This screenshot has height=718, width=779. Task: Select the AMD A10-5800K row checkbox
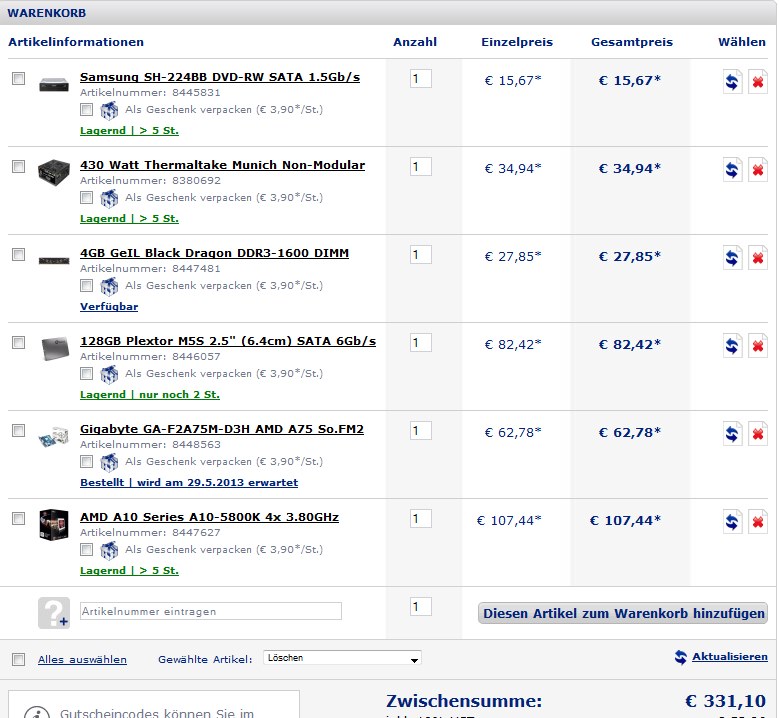18,518
